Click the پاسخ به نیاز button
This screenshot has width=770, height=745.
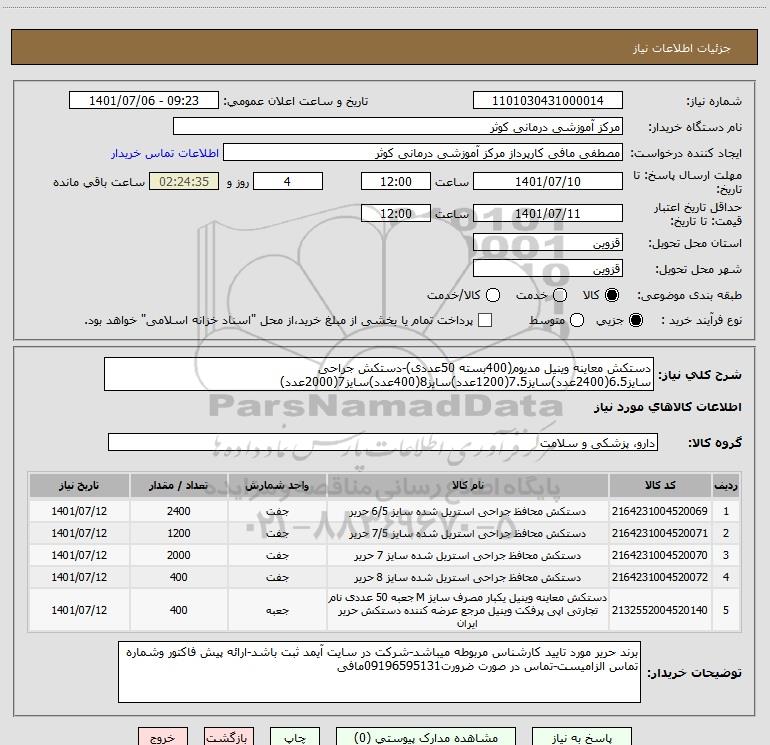(582, 737)
